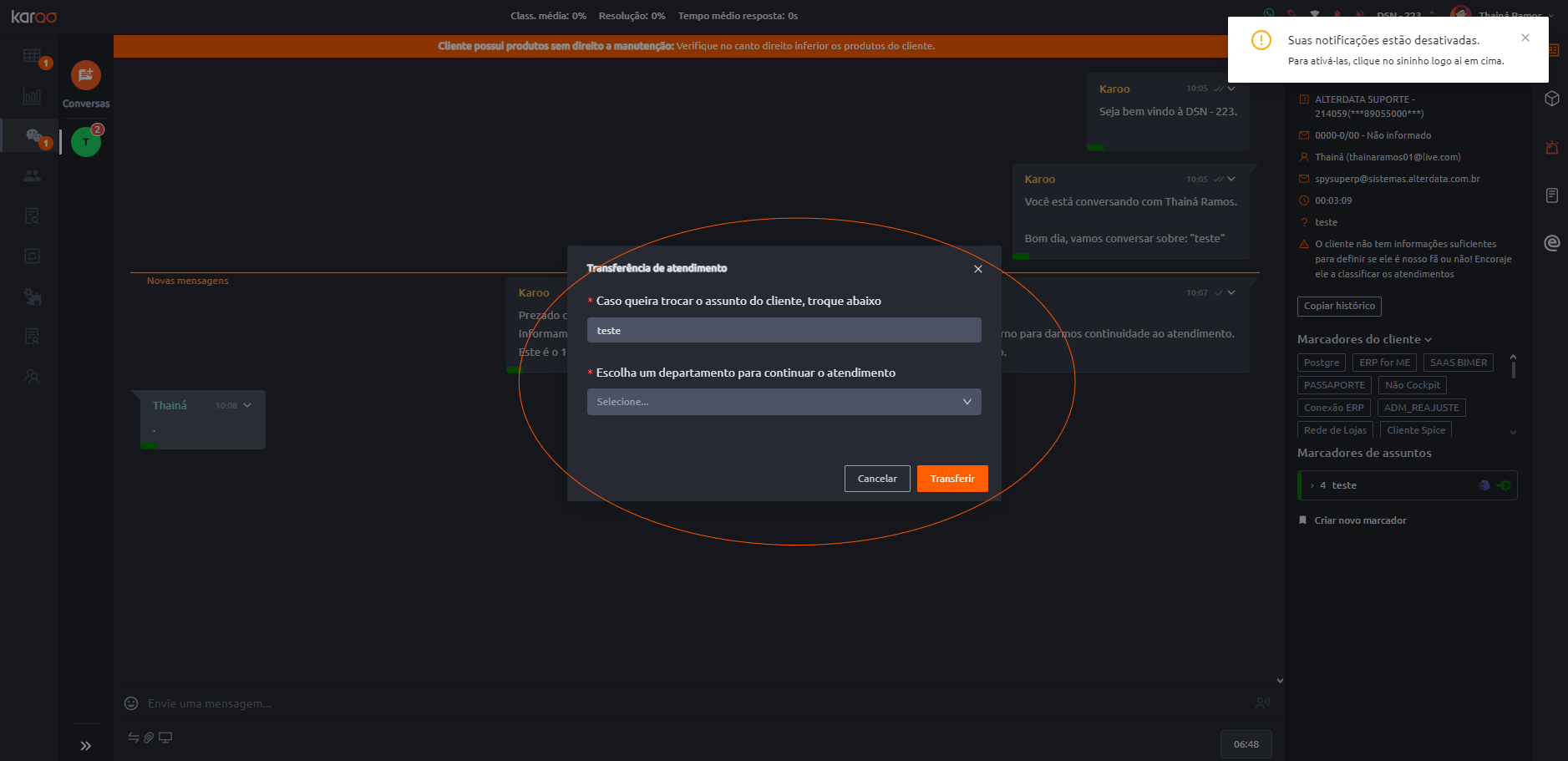This screenshot has height=761, width=1568.
Task: Click the new conversation icon above Conversas
Action: (x=85, y=75)
